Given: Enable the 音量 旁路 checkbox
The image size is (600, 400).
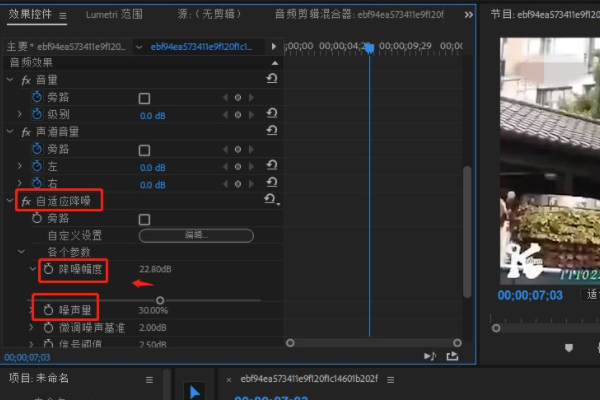Looking at the screenshot, I should coord(144,98).
